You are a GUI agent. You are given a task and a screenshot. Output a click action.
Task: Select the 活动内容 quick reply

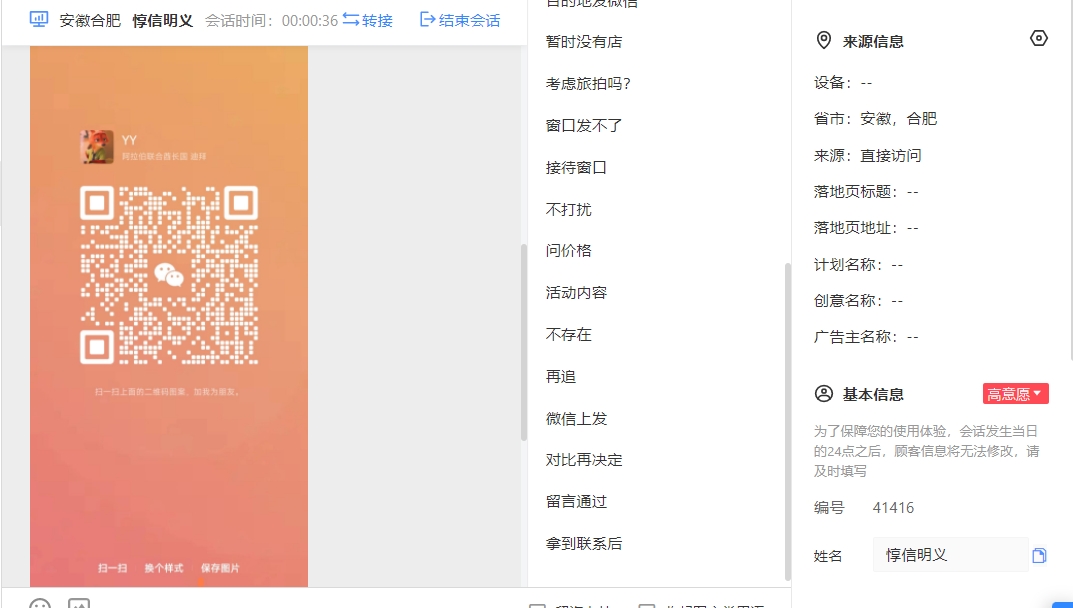pyautogui.click(x=576, y=292)
